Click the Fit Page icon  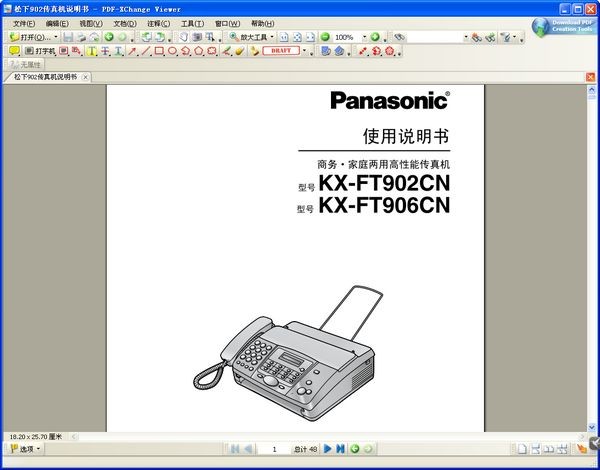click(x=297, y=37)
